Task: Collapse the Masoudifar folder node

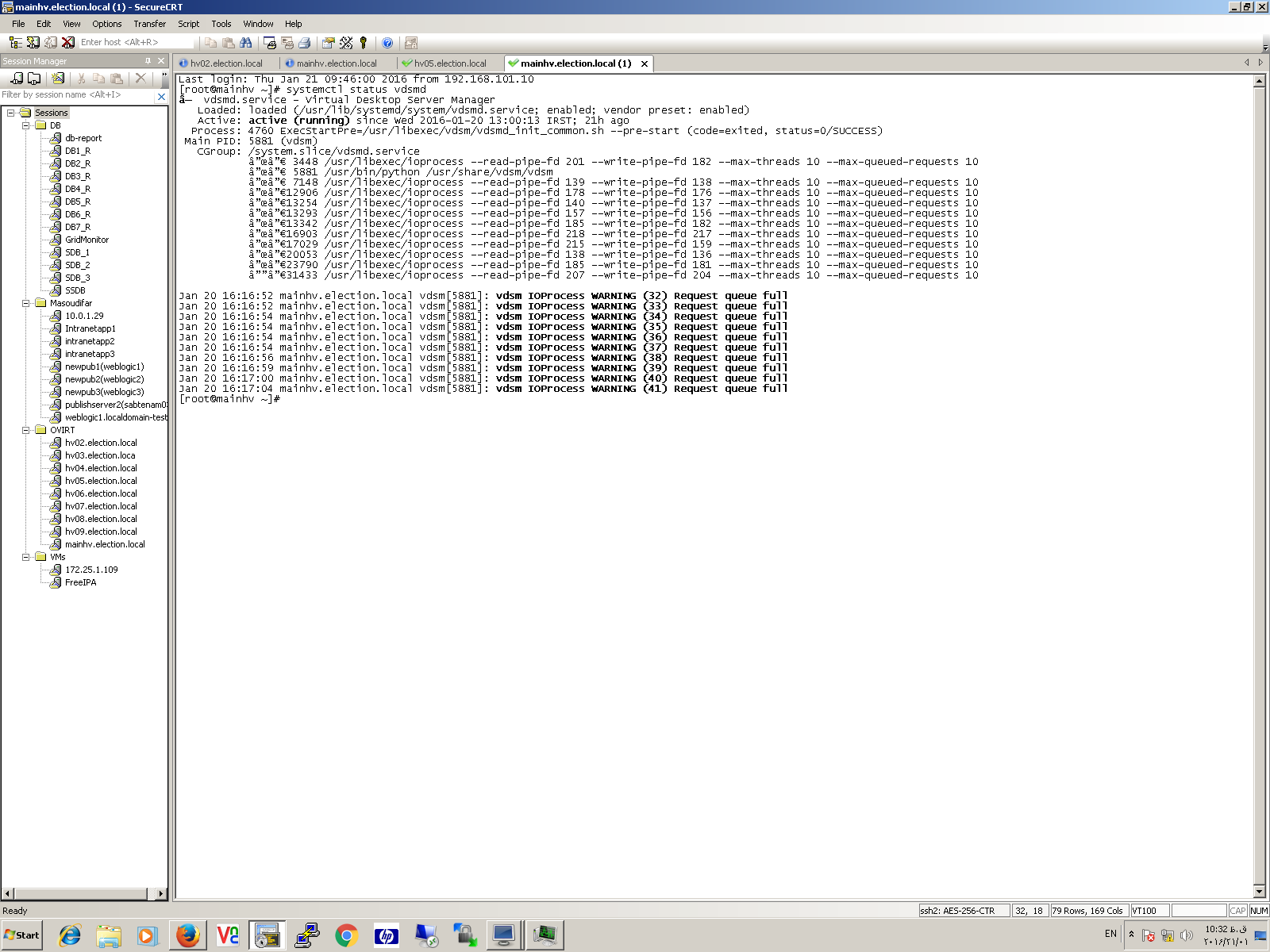Action: 25,303
